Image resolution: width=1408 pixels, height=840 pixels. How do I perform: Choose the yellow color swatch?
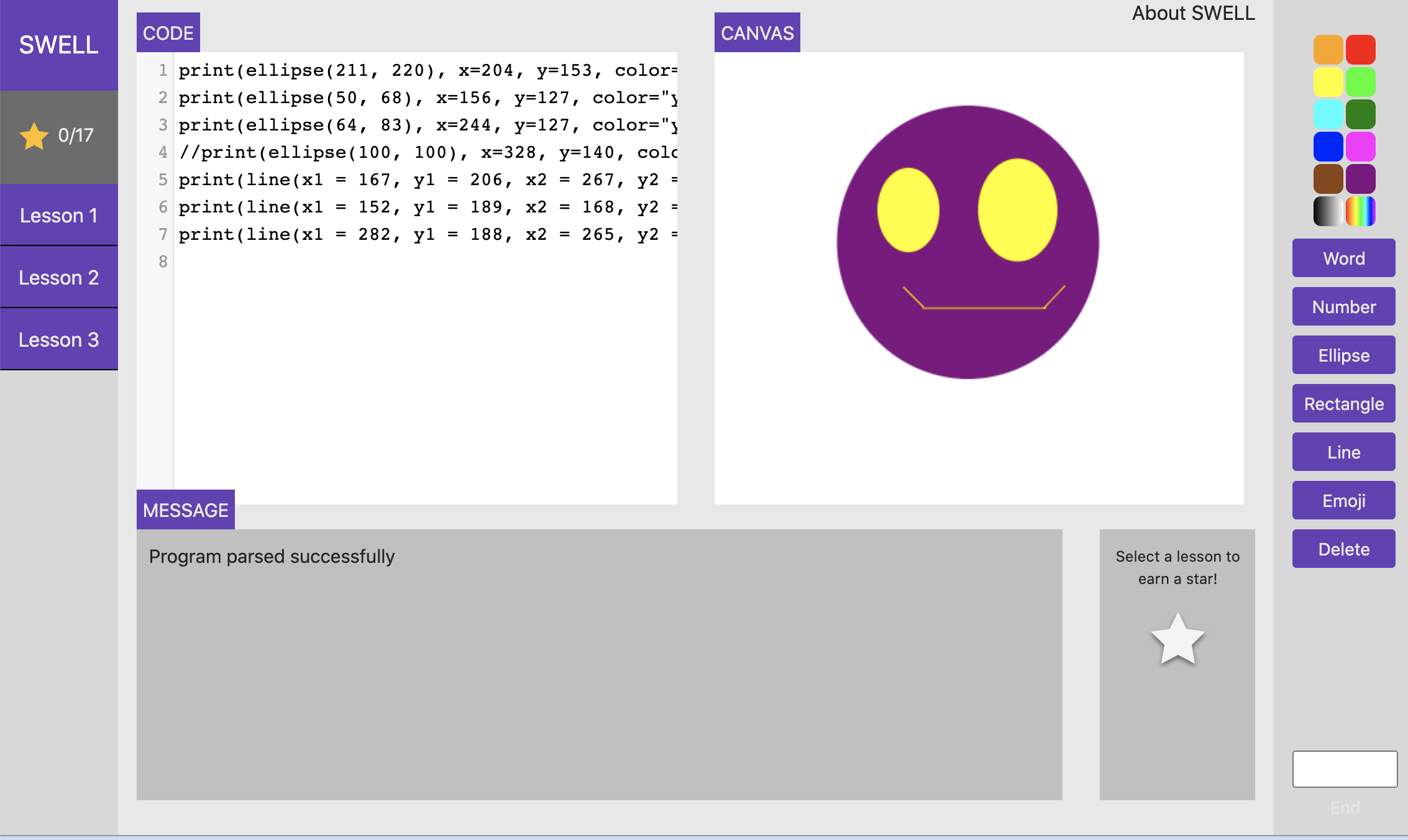[x=1328, y=82]
